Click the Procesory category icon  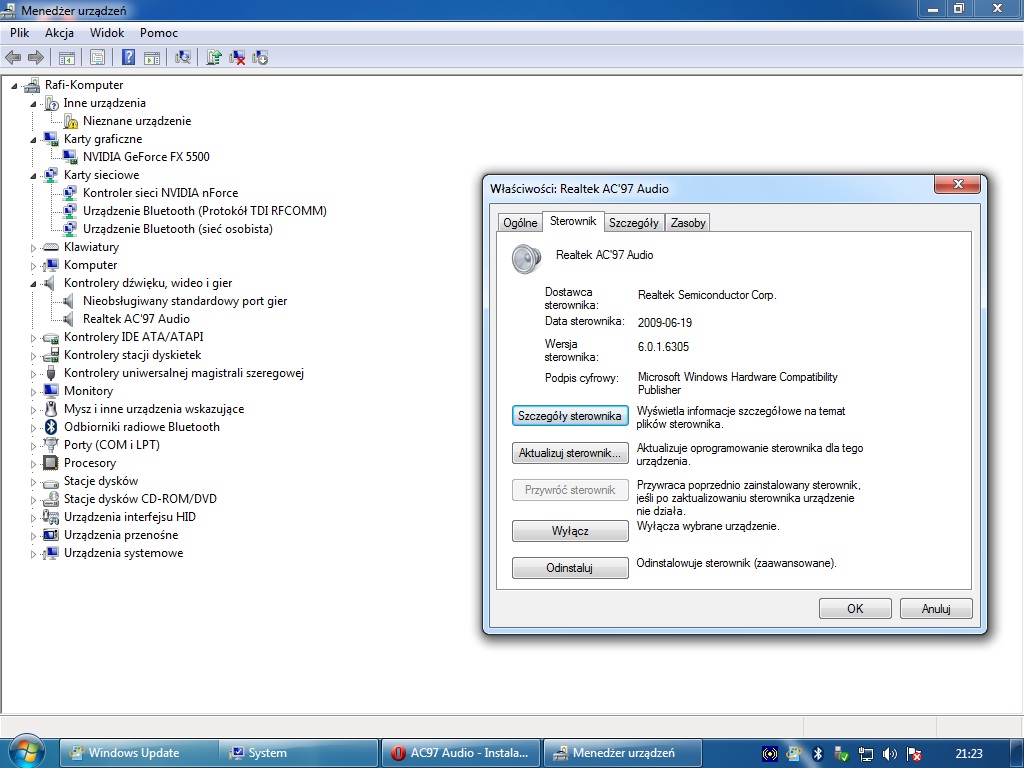click(50, 463)
